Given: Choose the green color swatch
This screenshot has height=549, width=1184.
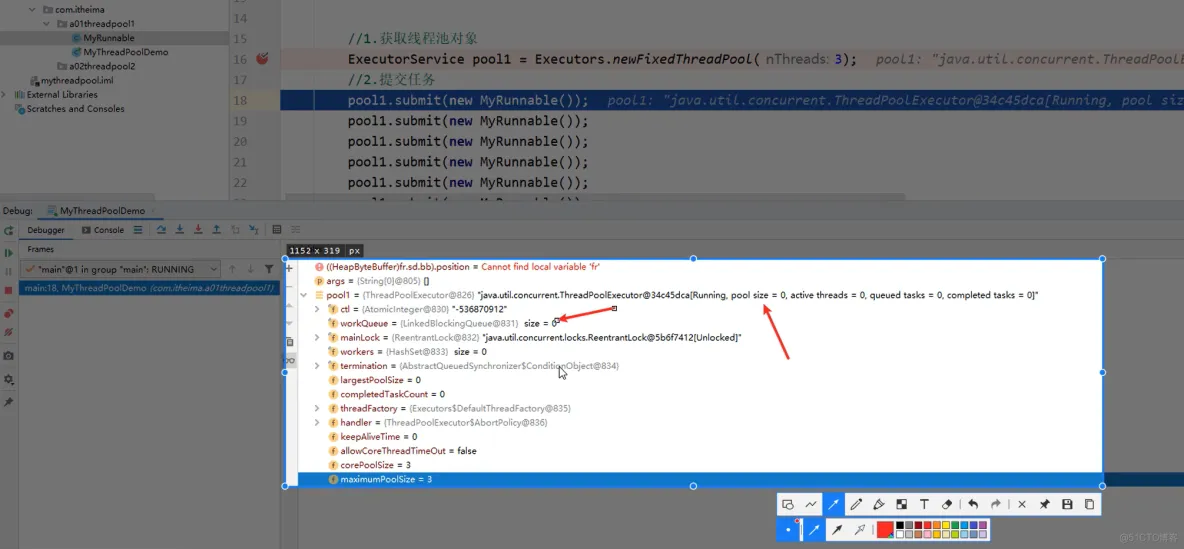Looking at the screenshot, I should pyautogui.click(x=955, y=525).
